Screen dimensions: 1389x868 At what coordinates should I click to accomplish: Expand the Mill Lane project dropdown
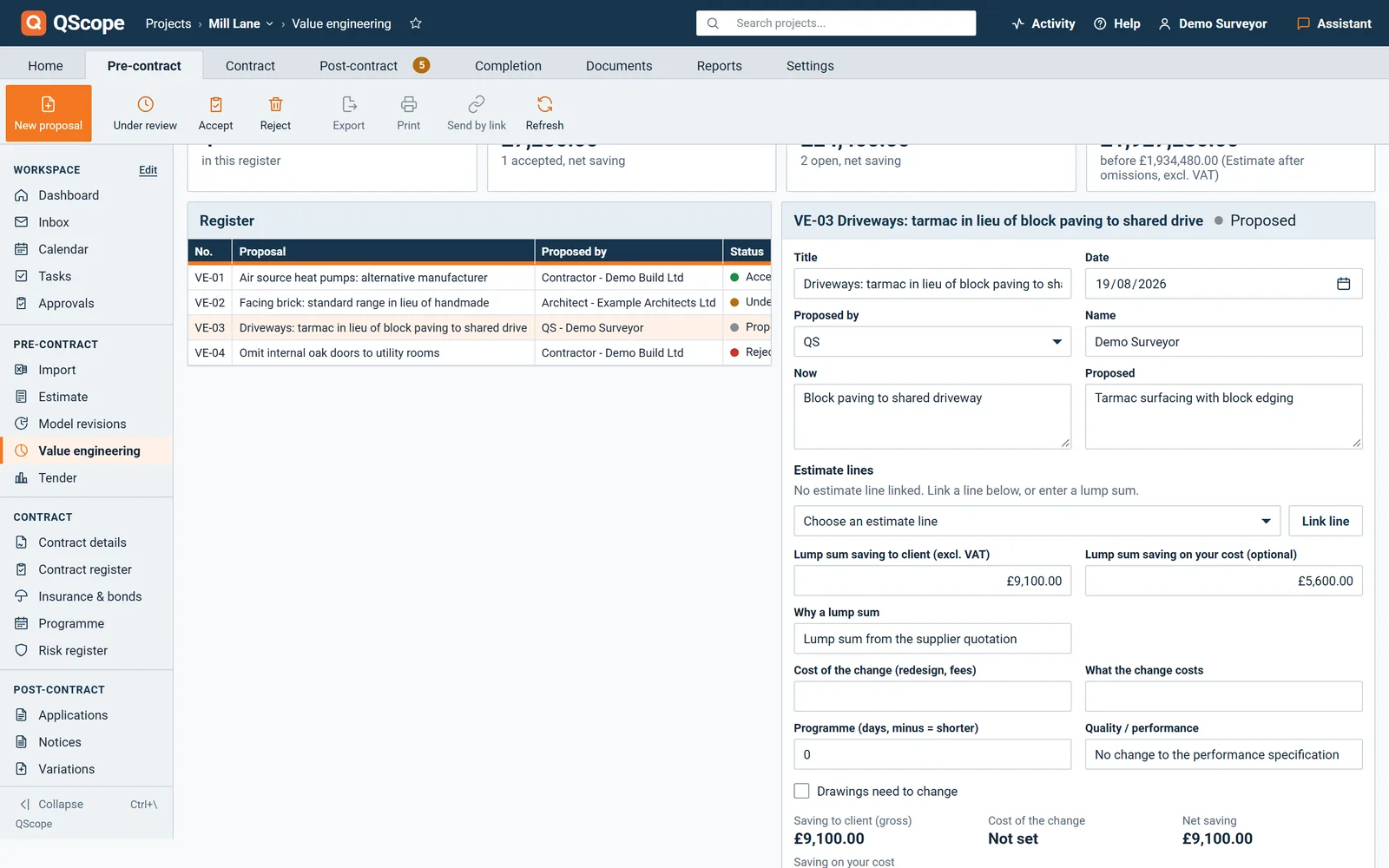[240, 23]
